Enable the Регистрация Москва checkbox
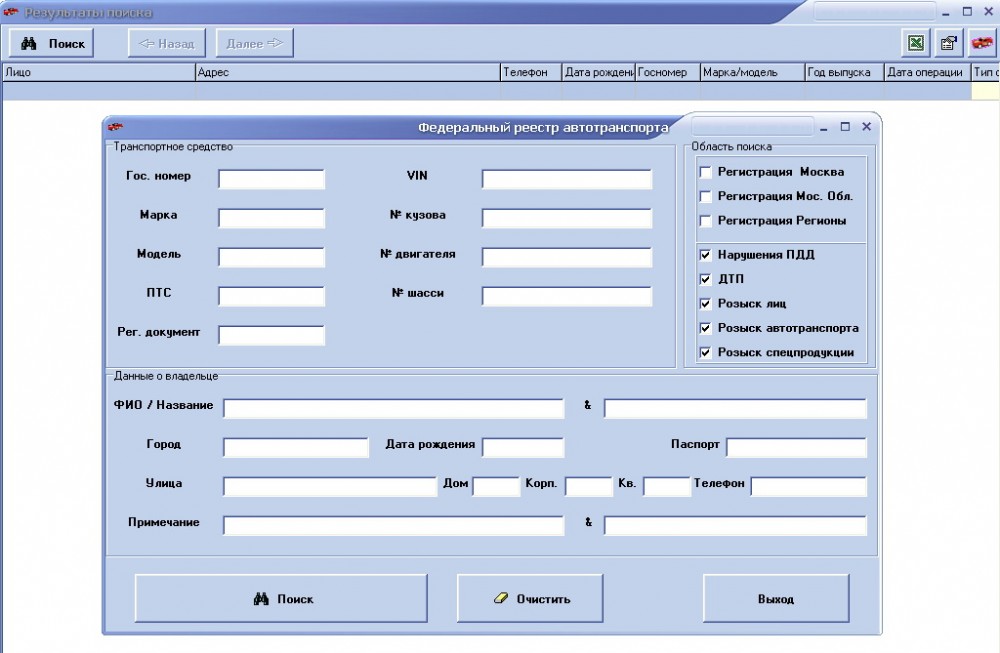 coord(706,172)
